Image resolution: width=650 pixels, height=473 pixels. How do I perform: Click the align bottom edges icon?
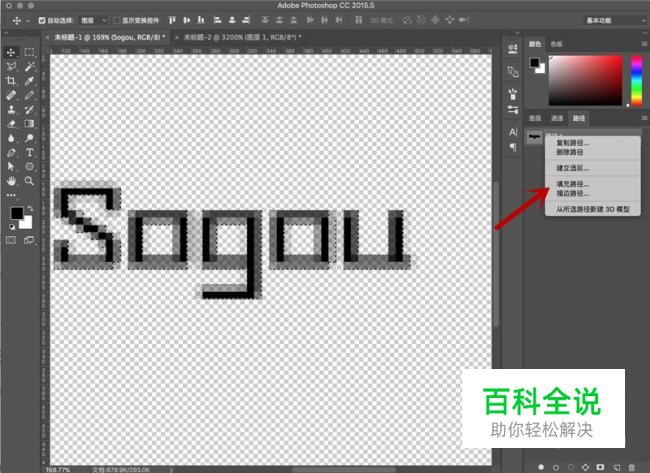click(x=201, y=20)
